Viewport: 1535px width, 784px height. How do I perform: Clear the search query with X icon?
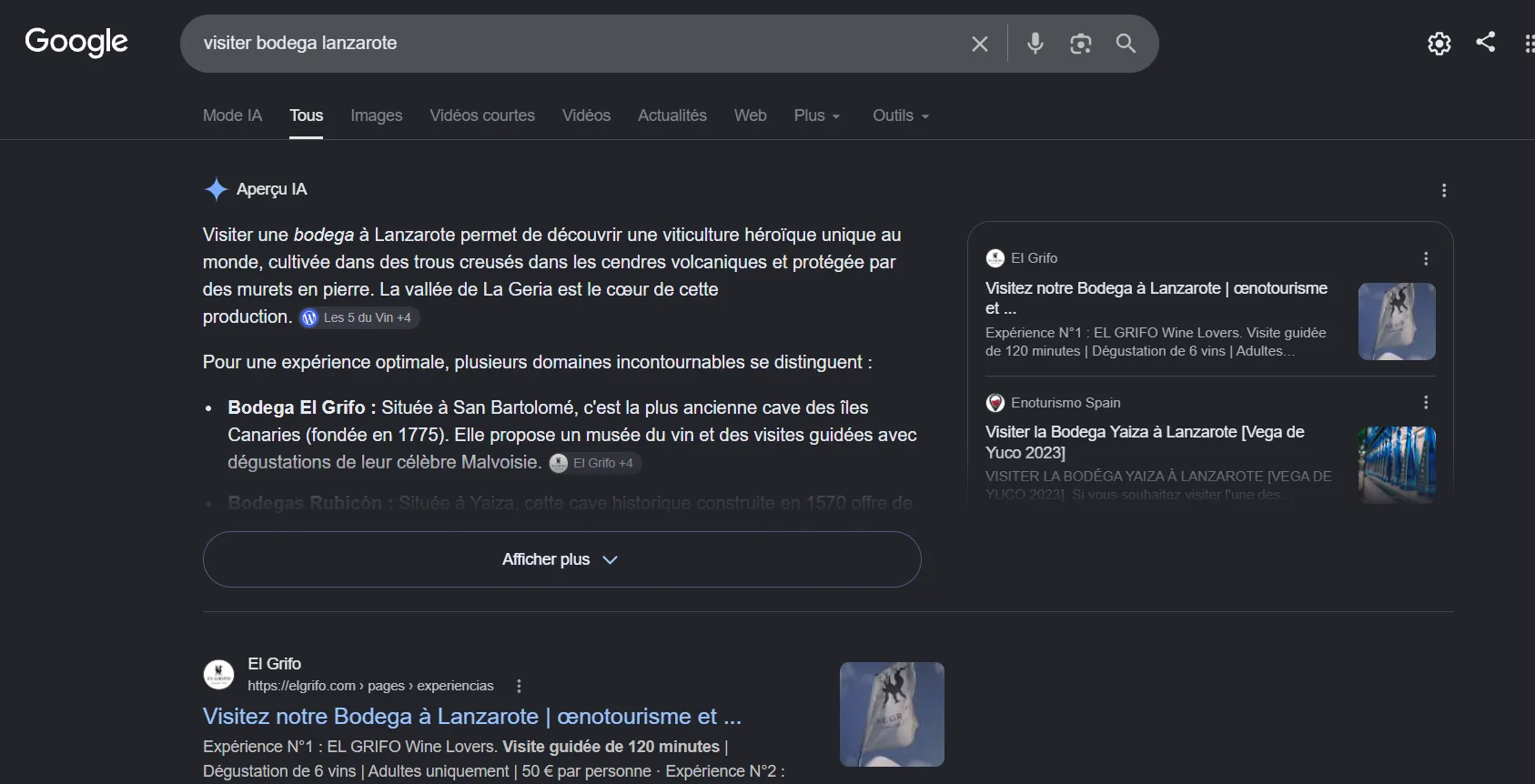click(980, 44)
